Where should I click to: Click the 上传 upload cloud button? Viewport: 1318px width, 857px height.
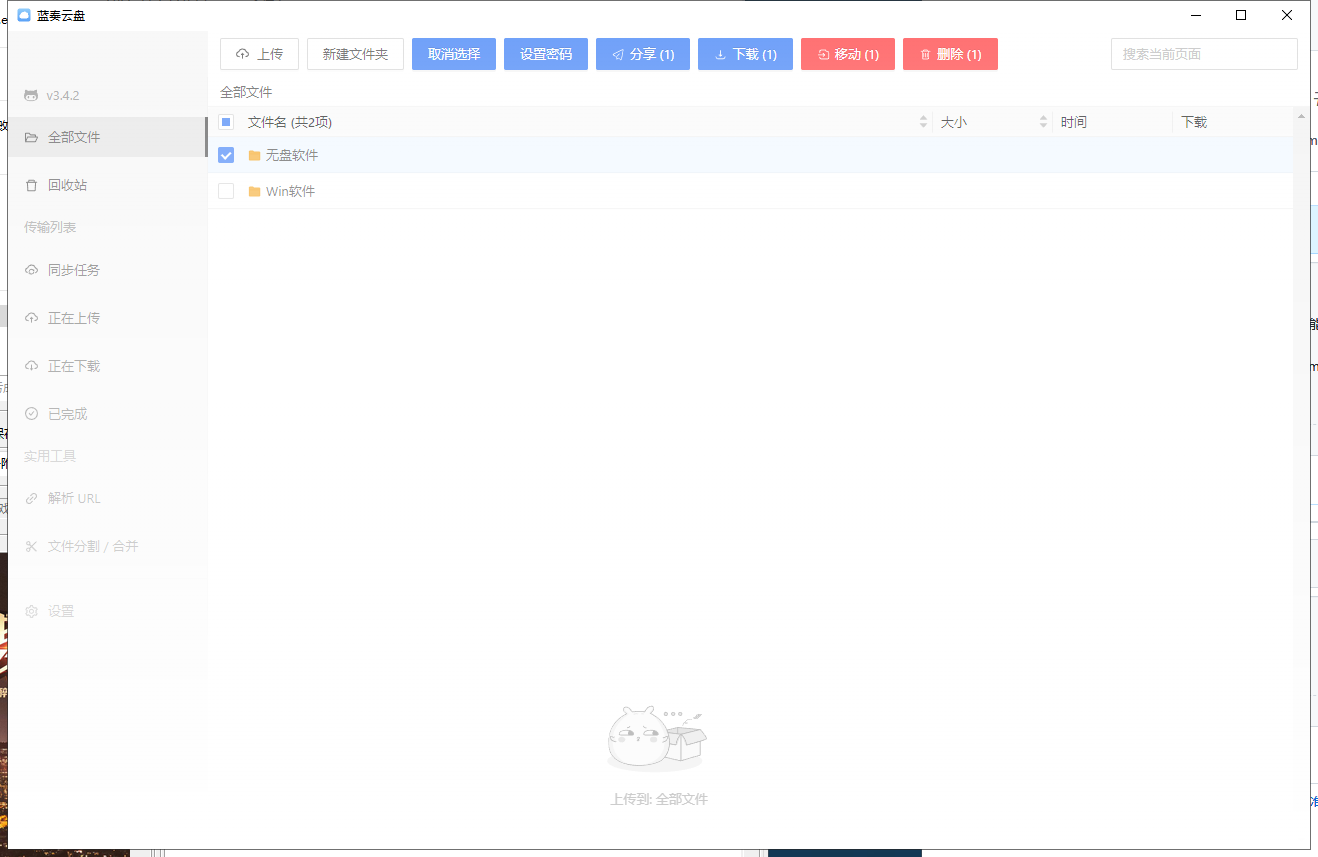click(x=259, y=54)
